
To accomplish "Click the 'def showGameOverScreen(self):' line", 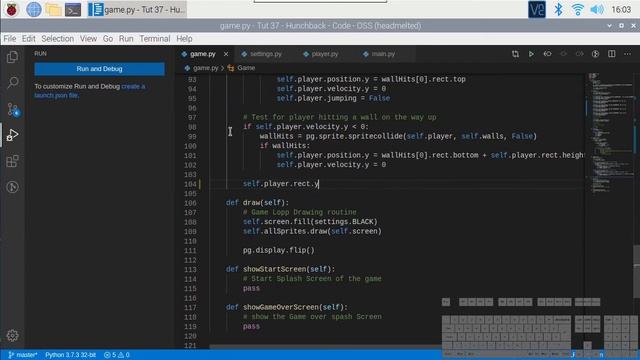I will [x=287, y=307].
